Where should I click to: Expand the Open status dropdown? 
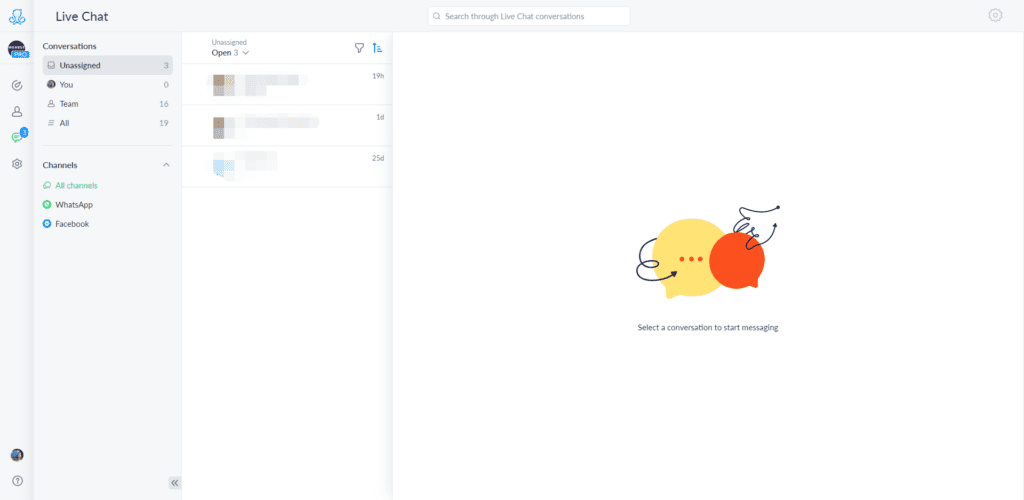(230, 53)
